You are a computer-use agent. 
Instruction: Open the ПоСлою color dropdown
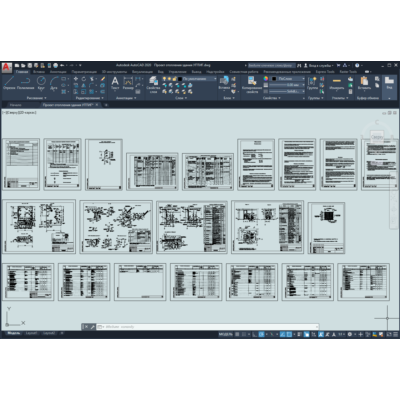click(288, 79)
